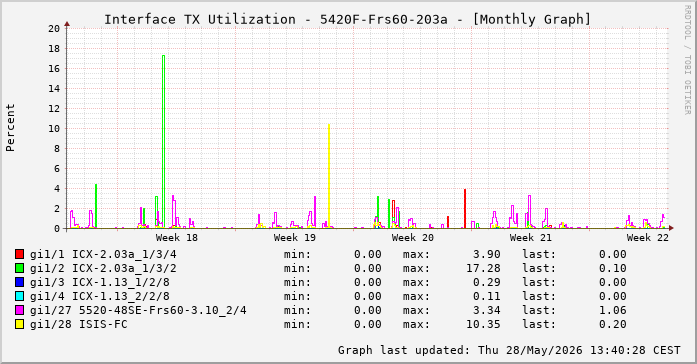Viewport: 697px width, 364px height.
Task: Click the Week 21 axis label
Action: click(x=530, y=238)
